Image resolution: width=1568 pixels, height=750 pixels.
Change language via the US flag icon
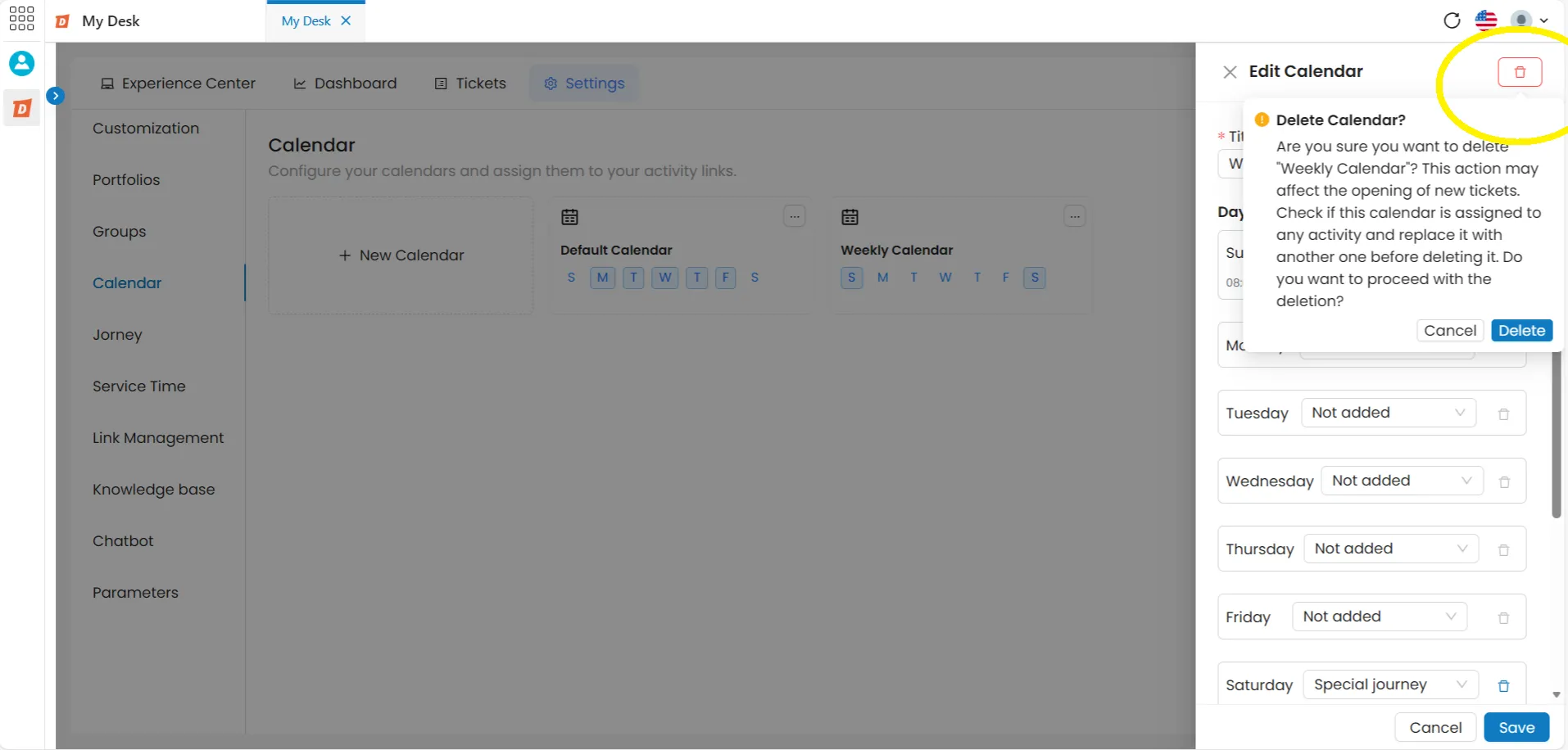pyautogui.click(x=1486, y=20)
